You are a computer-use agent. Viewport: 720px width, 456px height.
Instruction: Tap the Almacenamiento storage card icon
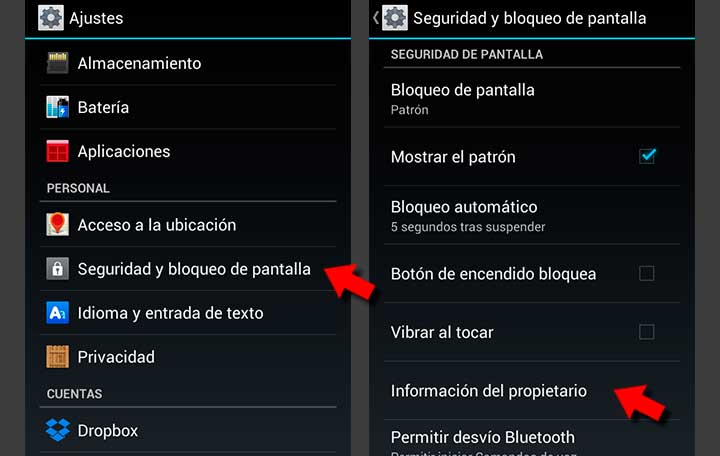(x=57, y=63)
